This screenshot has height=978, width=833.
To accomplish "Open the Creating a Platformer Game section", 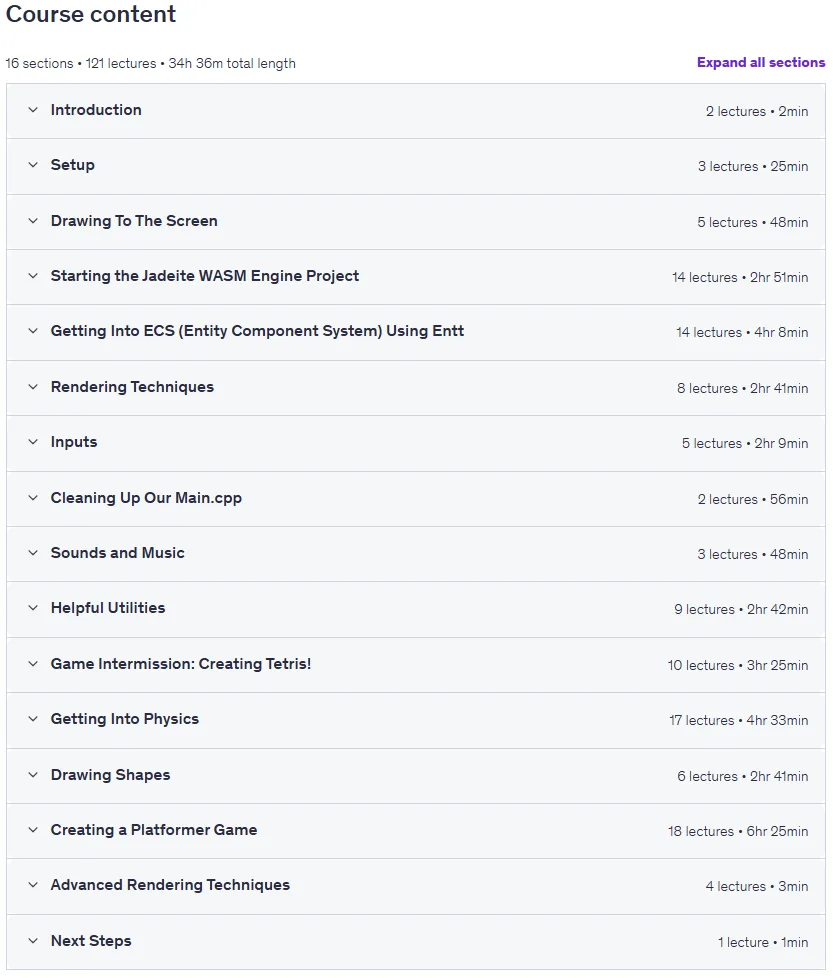I will 416,831.
